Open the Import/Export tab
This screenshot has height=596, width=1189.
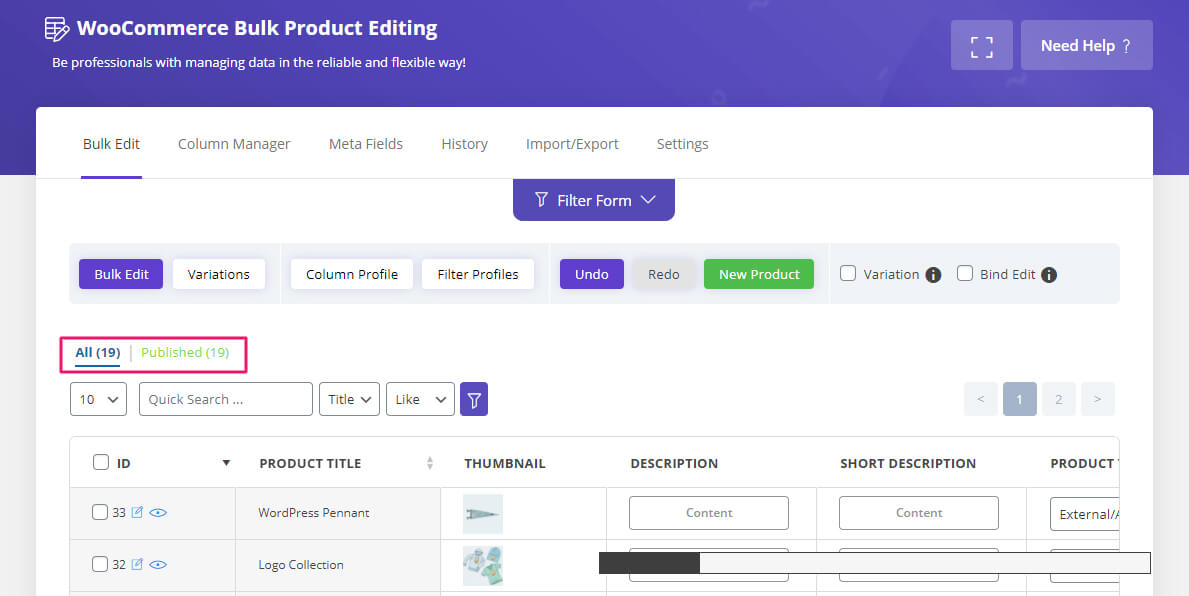click(x=572, y=144)
